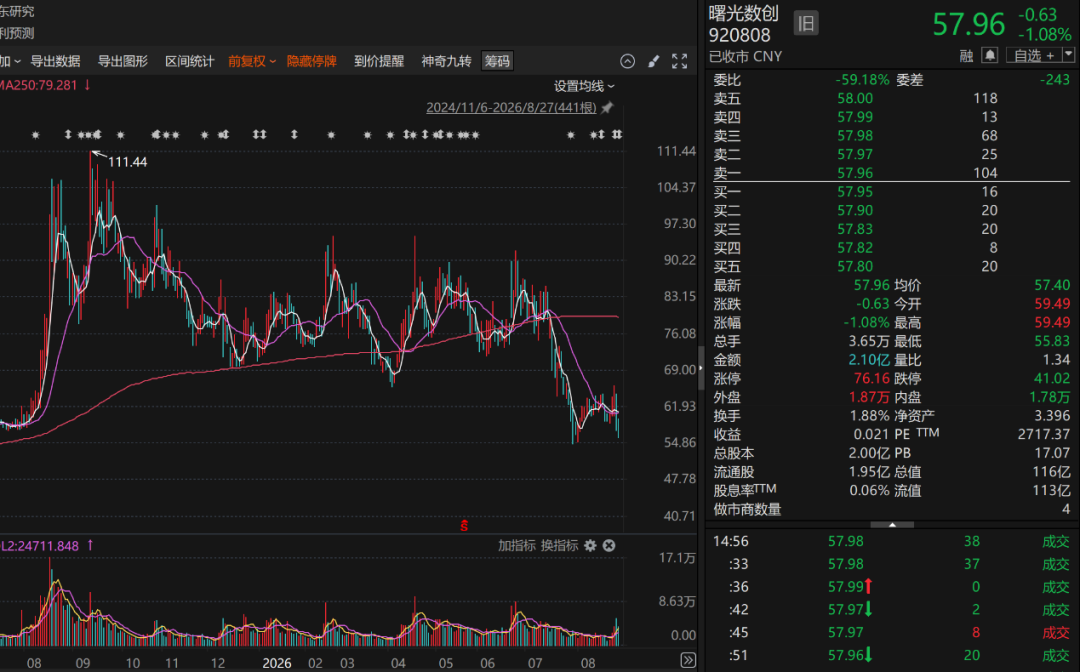Click 委比 value -59.18%

[x=862, y=80]
